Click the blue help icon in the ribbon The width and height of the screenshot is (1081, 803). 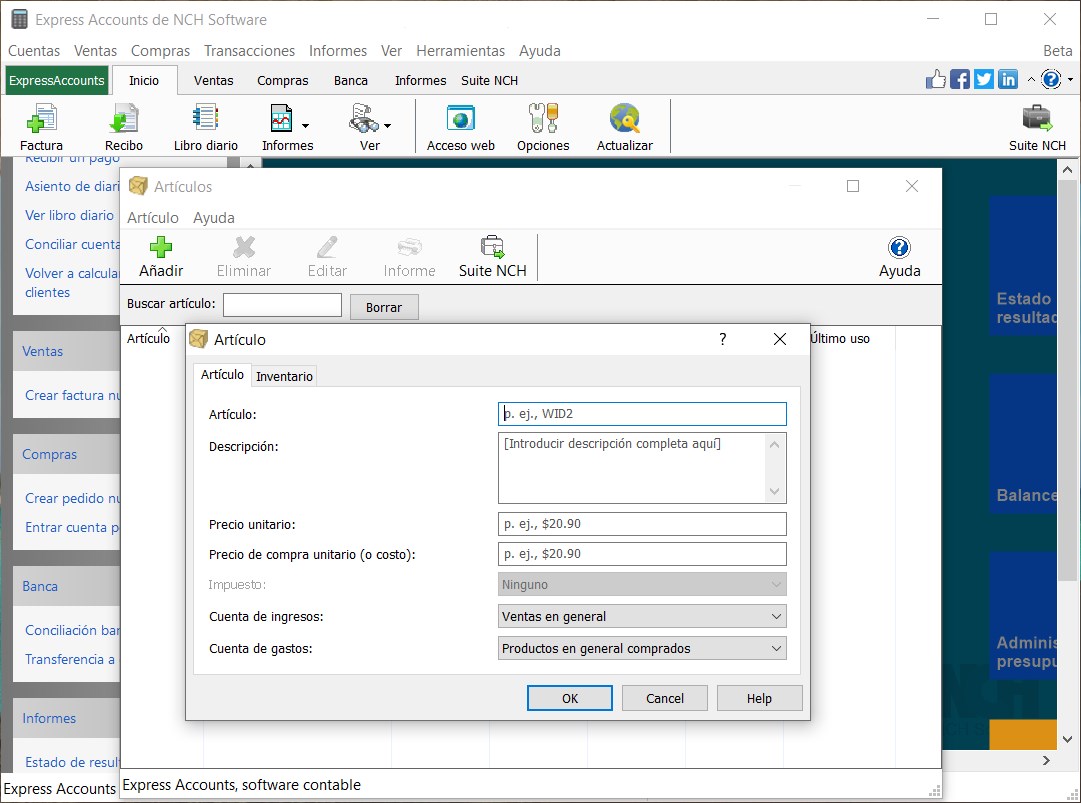click(1051, 80)
